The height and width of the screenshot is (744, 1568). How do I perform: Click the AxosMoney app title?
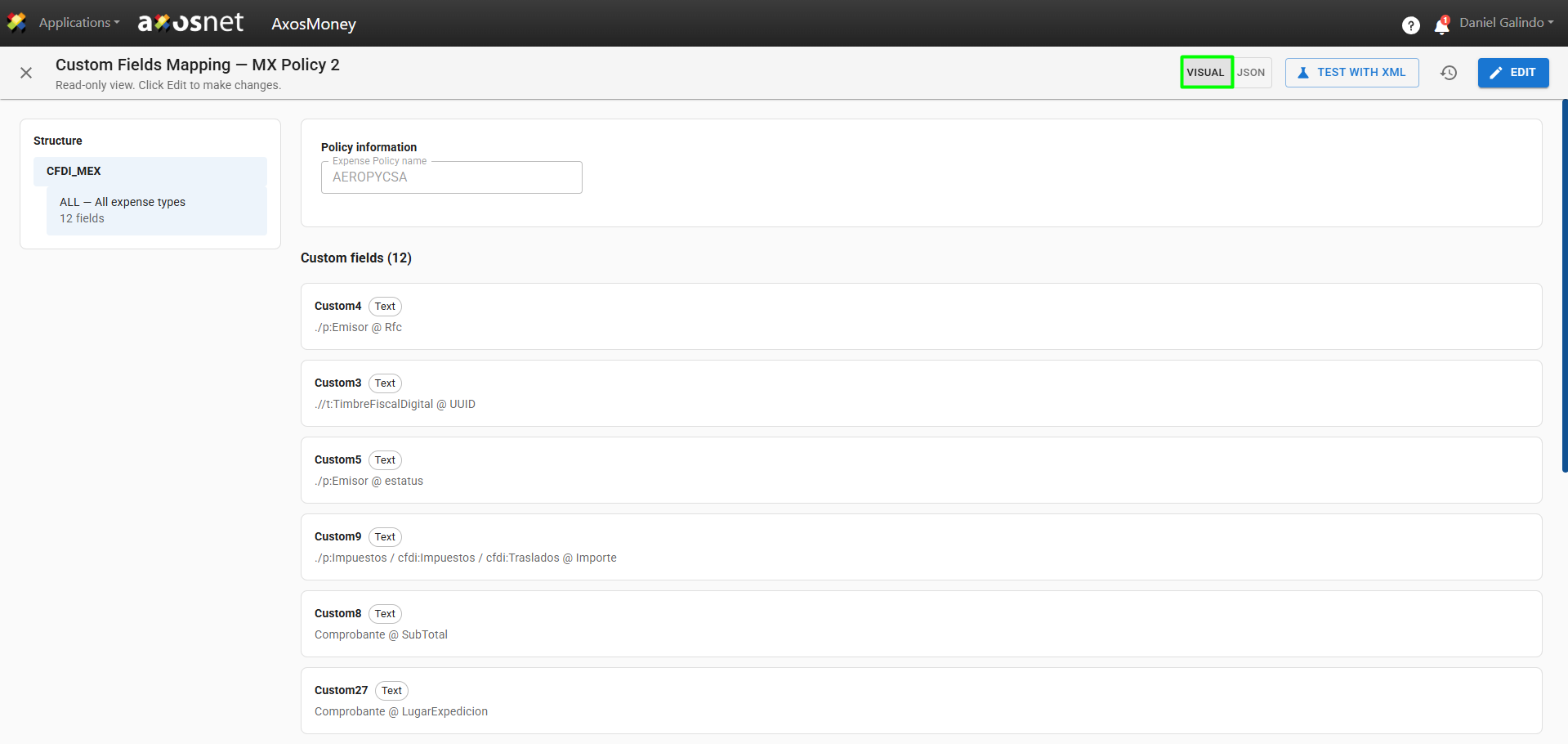(x=314, y=25)
